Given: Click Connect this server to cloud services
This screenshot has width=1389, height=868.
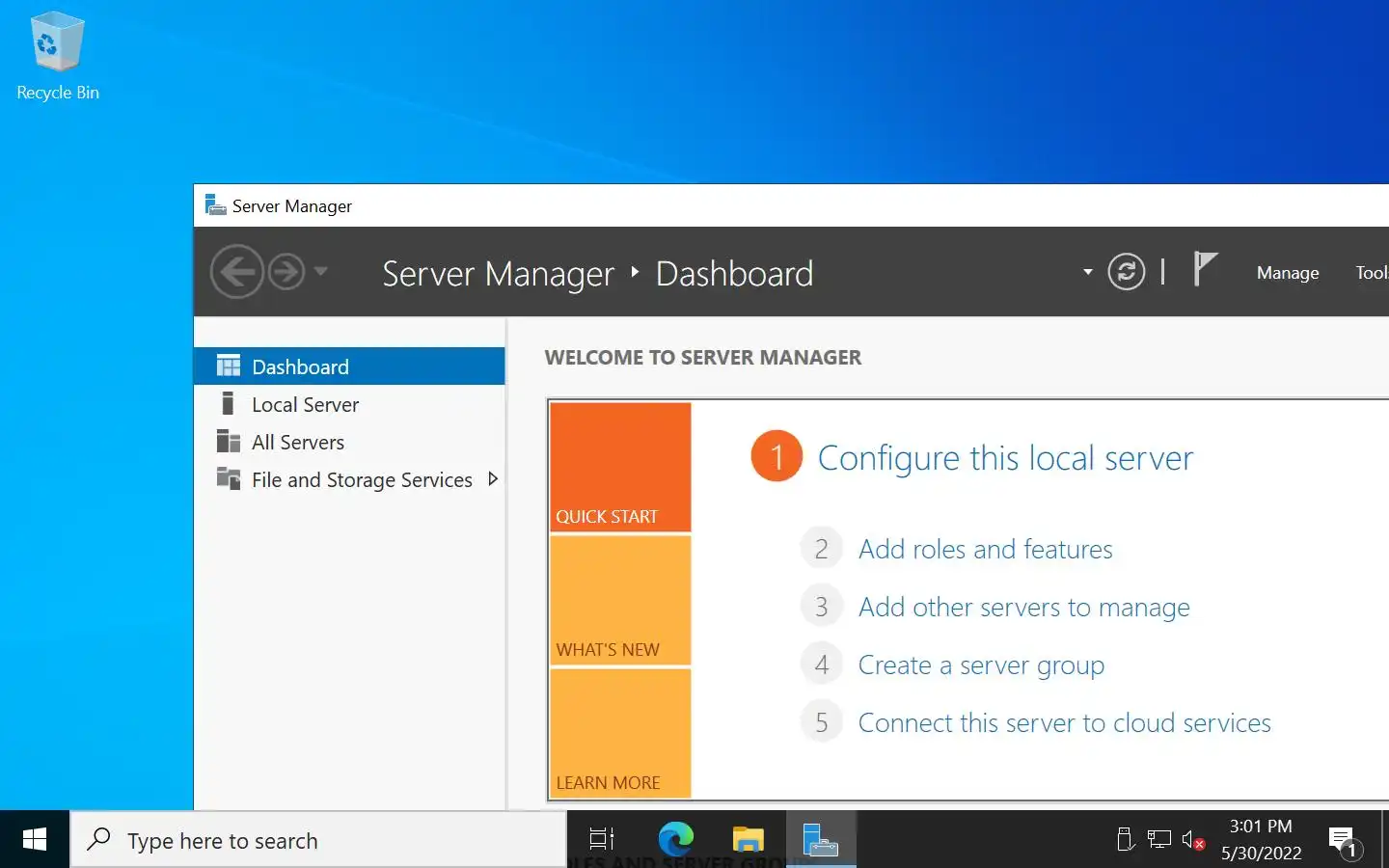Looking at the screenshot, I should pos(1064,722).
